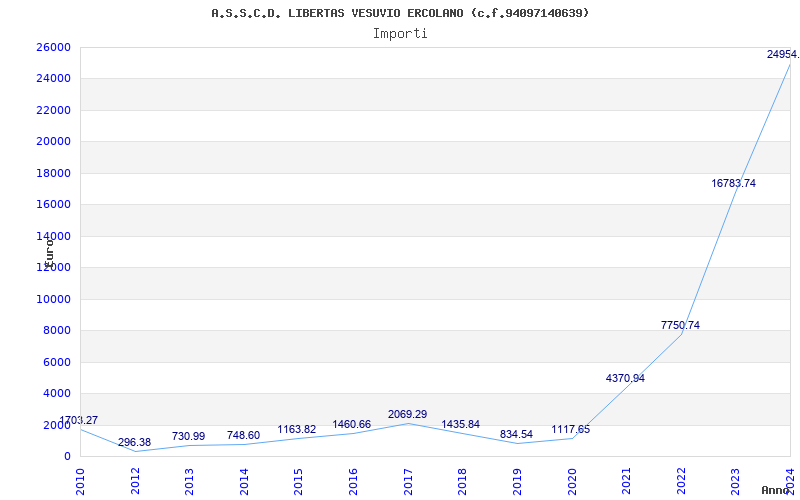This screenshot has width=800, height=500.
Task: Select the 1435.84 data label
Action: tap(460, 424)
